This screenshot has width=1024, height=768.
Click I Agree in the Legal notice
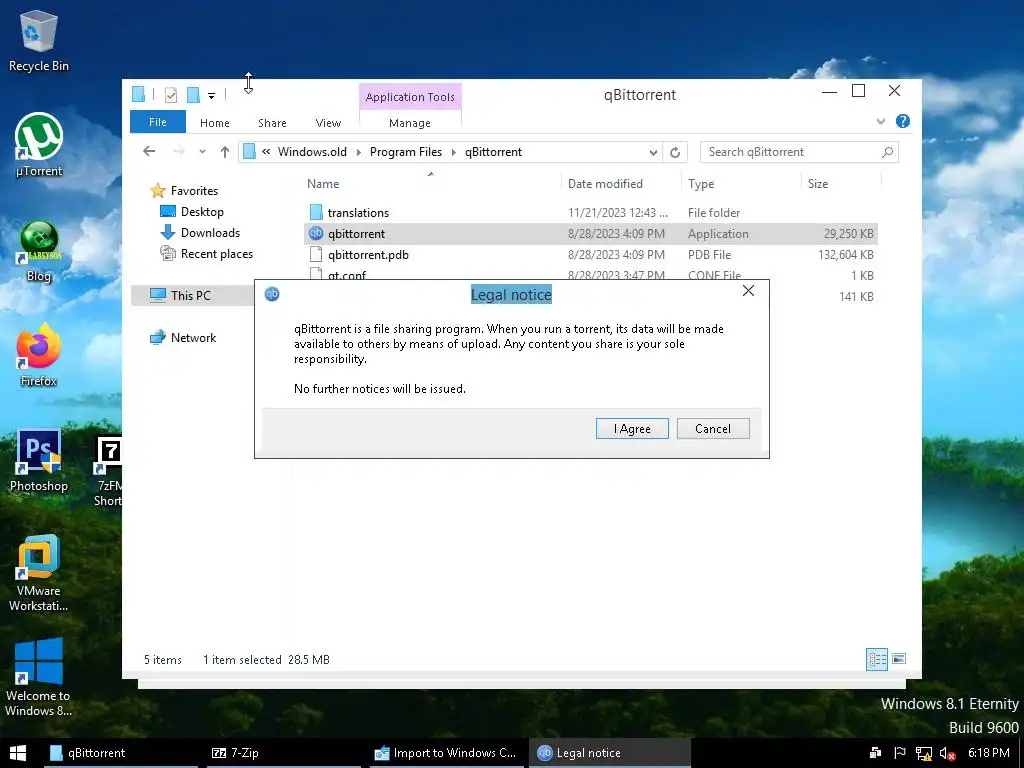click(632, 428)
